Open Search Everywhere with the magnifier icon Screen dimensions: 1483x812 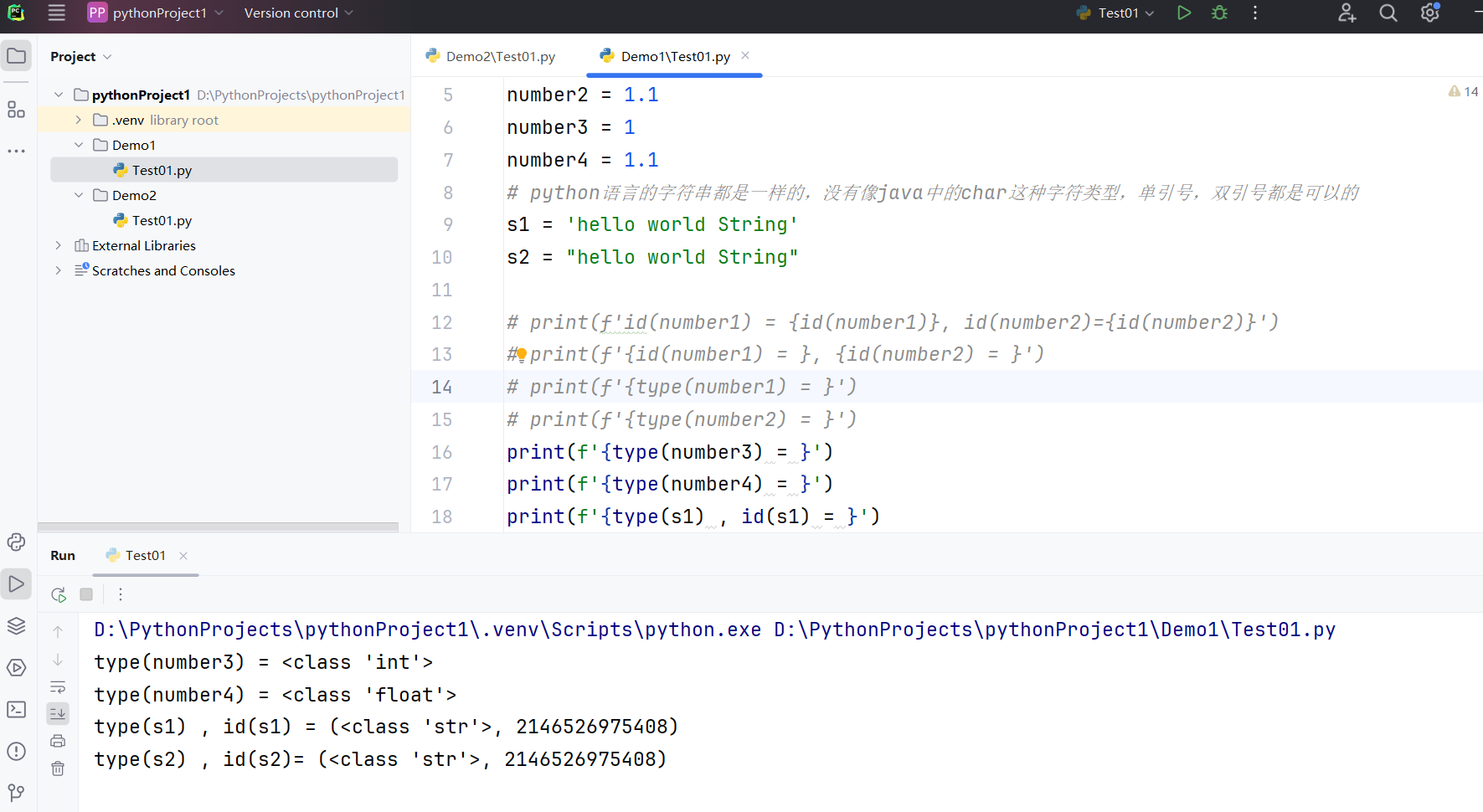click(x=1388, y=13)
